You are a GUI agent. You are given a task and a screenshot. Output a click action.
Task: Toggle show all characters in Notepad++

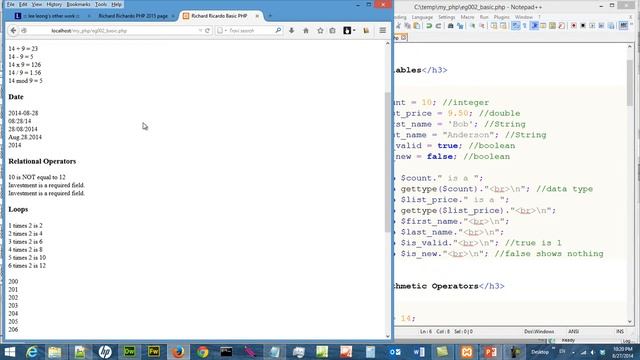[x=525, y=26]
